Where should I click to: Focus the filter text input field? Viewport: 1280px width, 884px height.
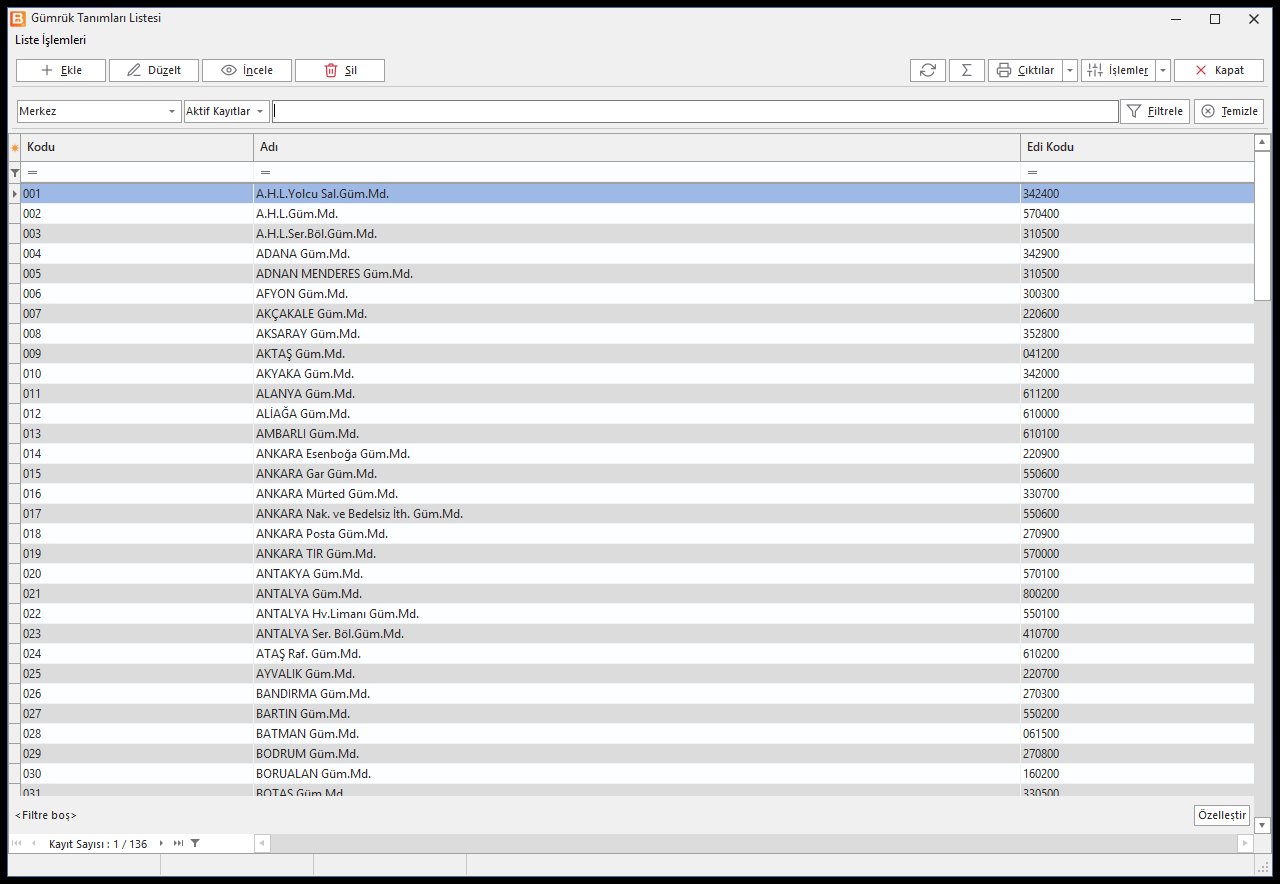[695, 111]
